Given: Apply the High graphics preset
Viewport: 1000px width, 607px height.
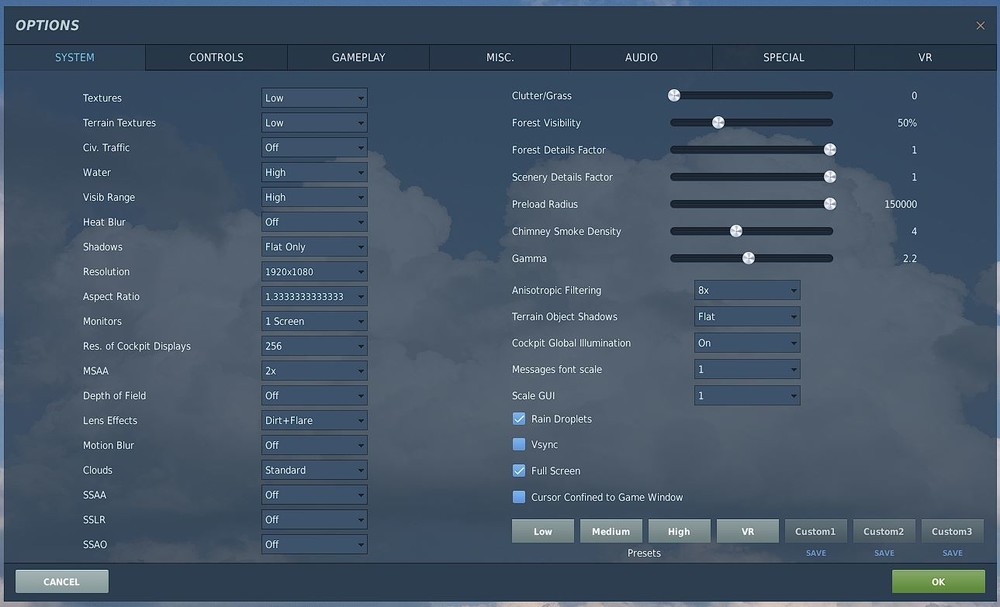Looking at the screenshot, I should pyautogui.click(x=679, y=531).
